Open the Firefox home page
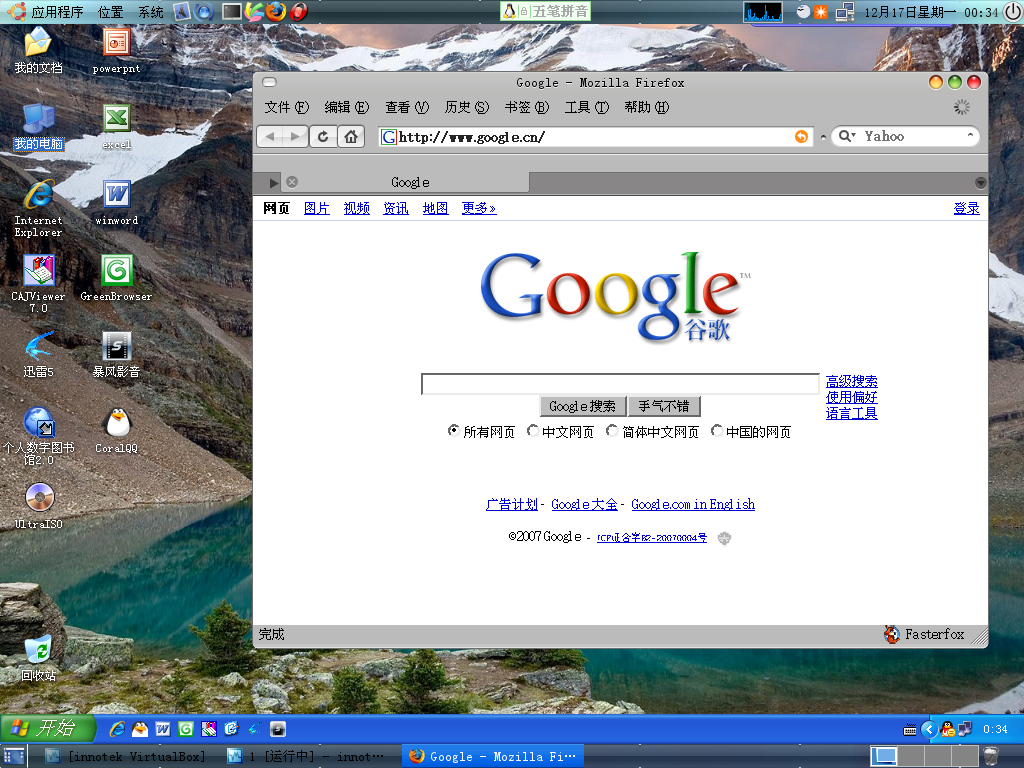Image resolution: width=1024 pixels, height=768 pixels. point(351,136)
